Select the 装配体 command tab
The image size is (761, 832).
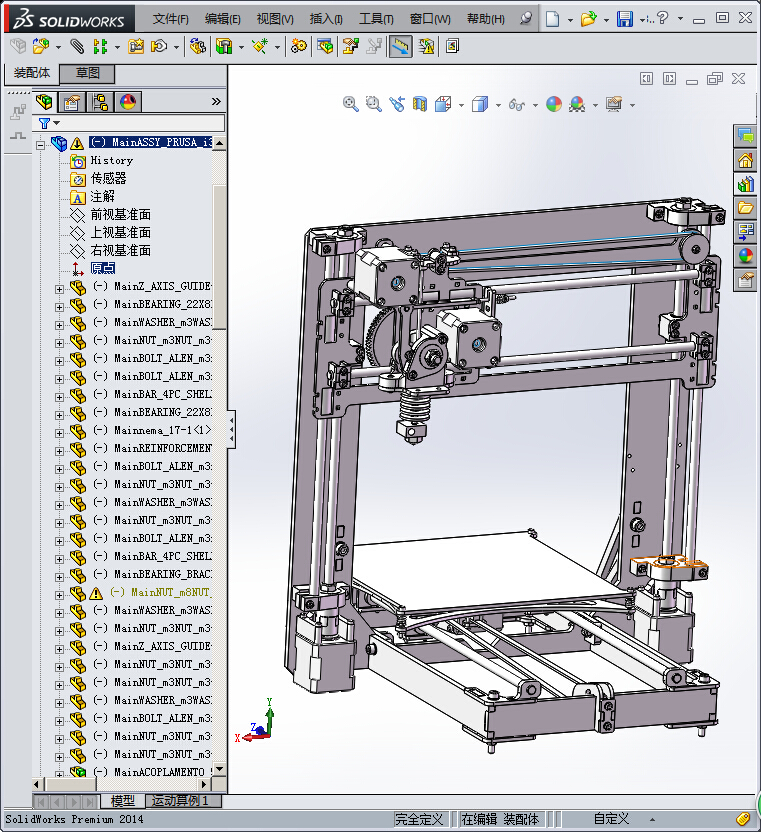[x=31, y=73]
